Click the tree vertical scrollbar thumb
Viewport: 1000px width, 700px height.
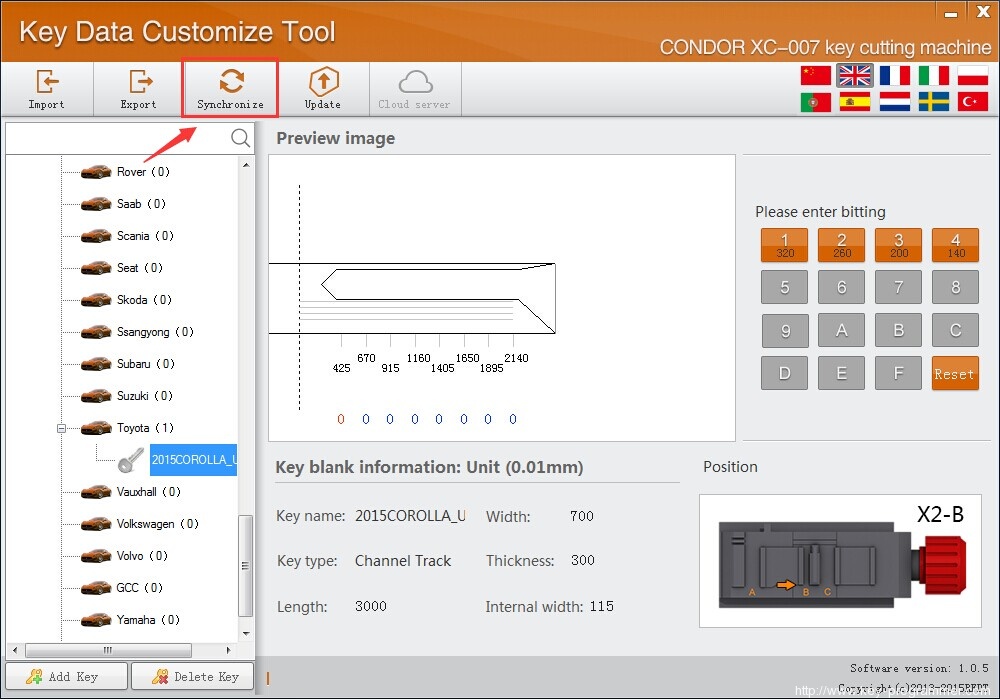(x=246, y=566)
